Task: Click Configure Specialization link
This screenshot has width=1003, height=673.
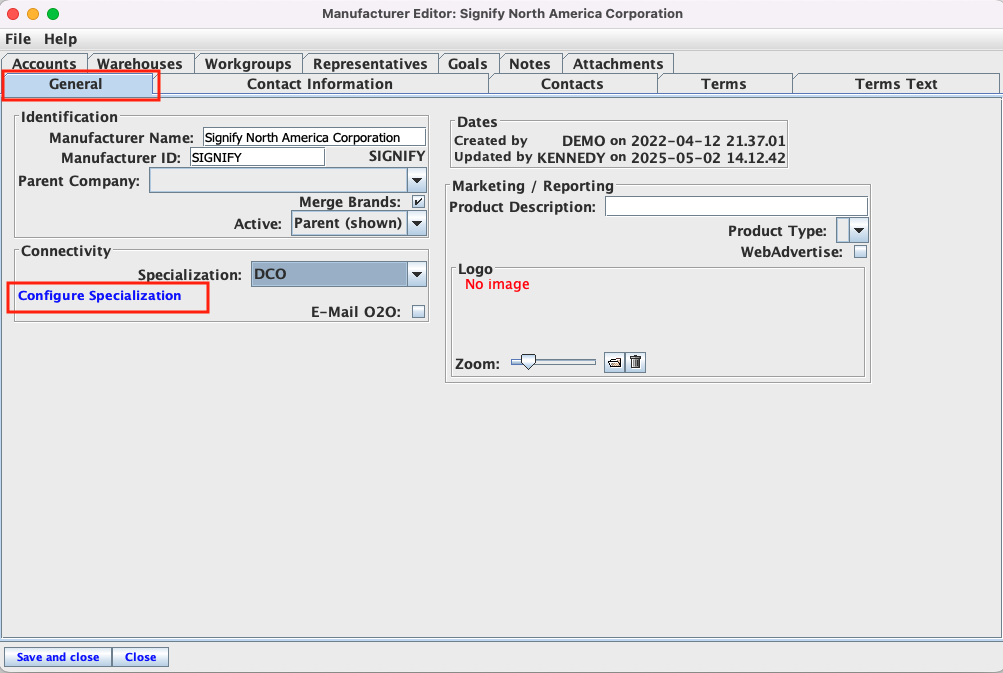Action: (100, 296)
